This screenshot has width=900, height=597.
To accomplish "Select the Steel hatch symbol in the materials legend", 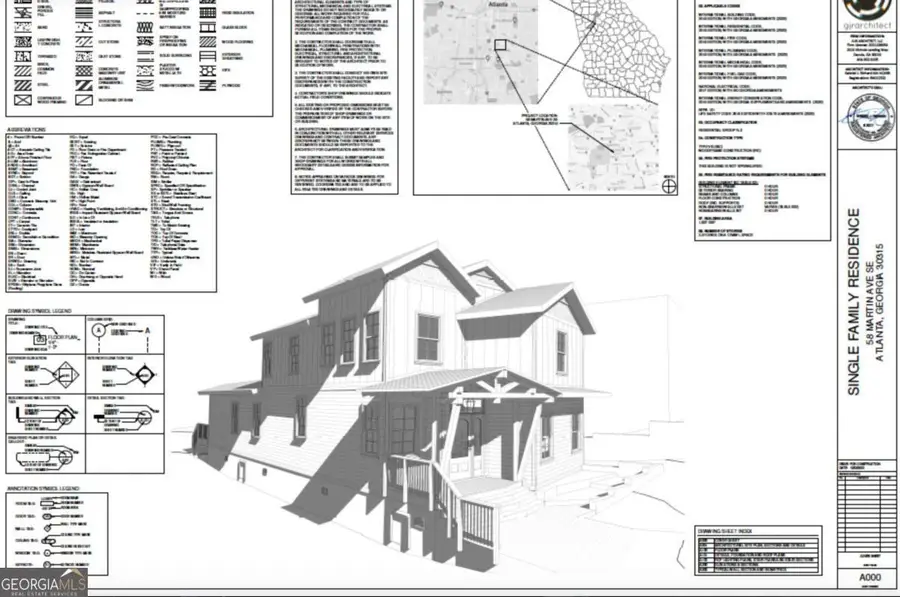I will coord(21,85).
